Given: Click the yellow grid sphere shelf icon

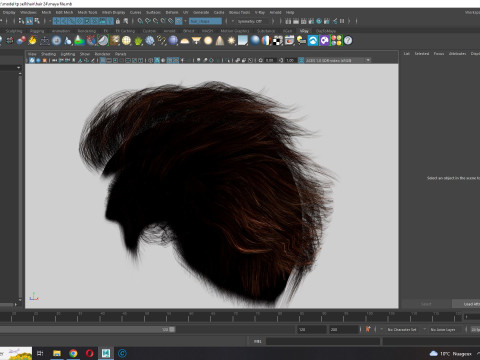Looking at the screenshot, I should click(x=126, y=41).
